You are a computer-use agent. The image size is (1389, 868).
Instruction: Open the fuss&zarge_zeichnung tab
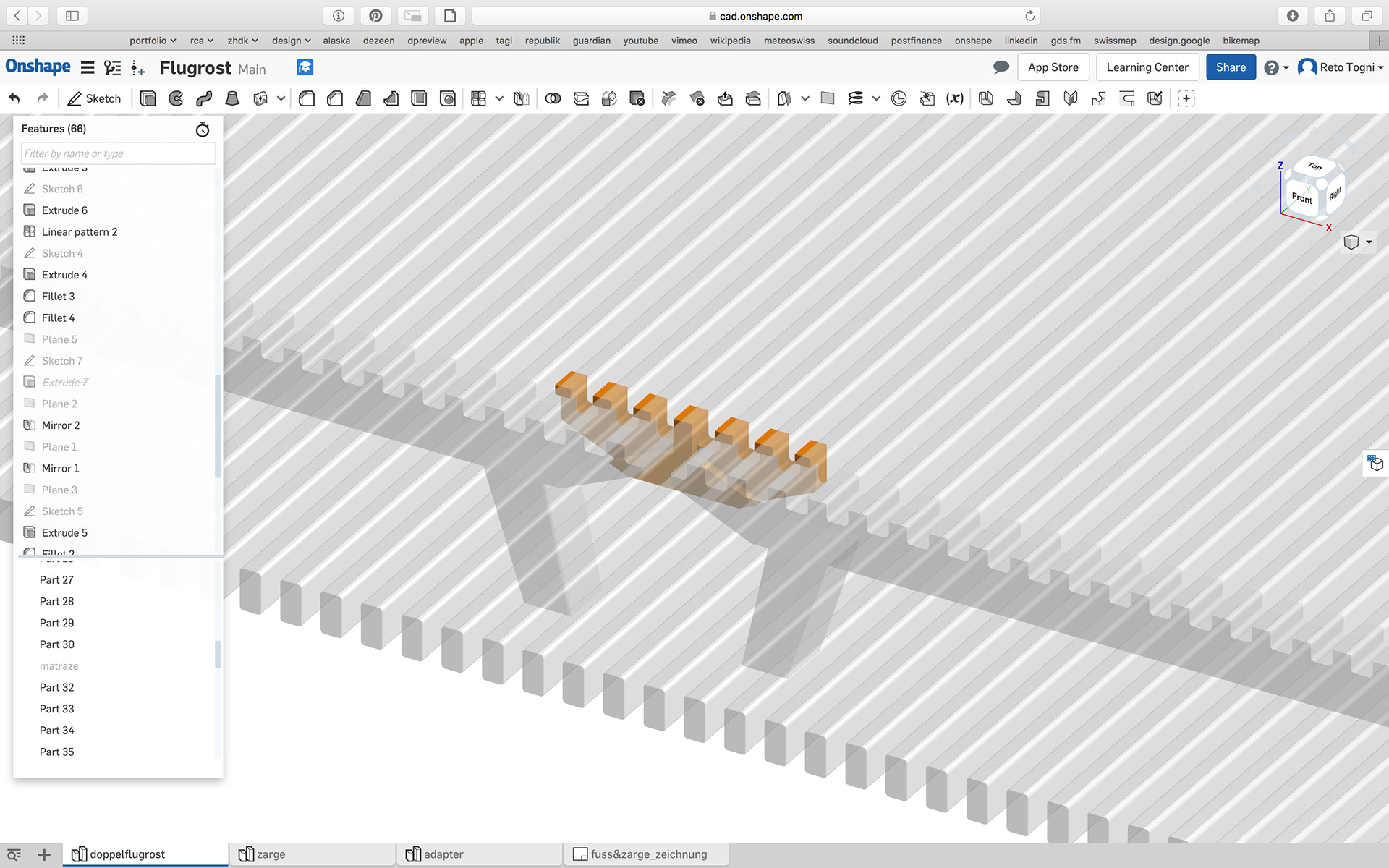click(x=648, y=854)
